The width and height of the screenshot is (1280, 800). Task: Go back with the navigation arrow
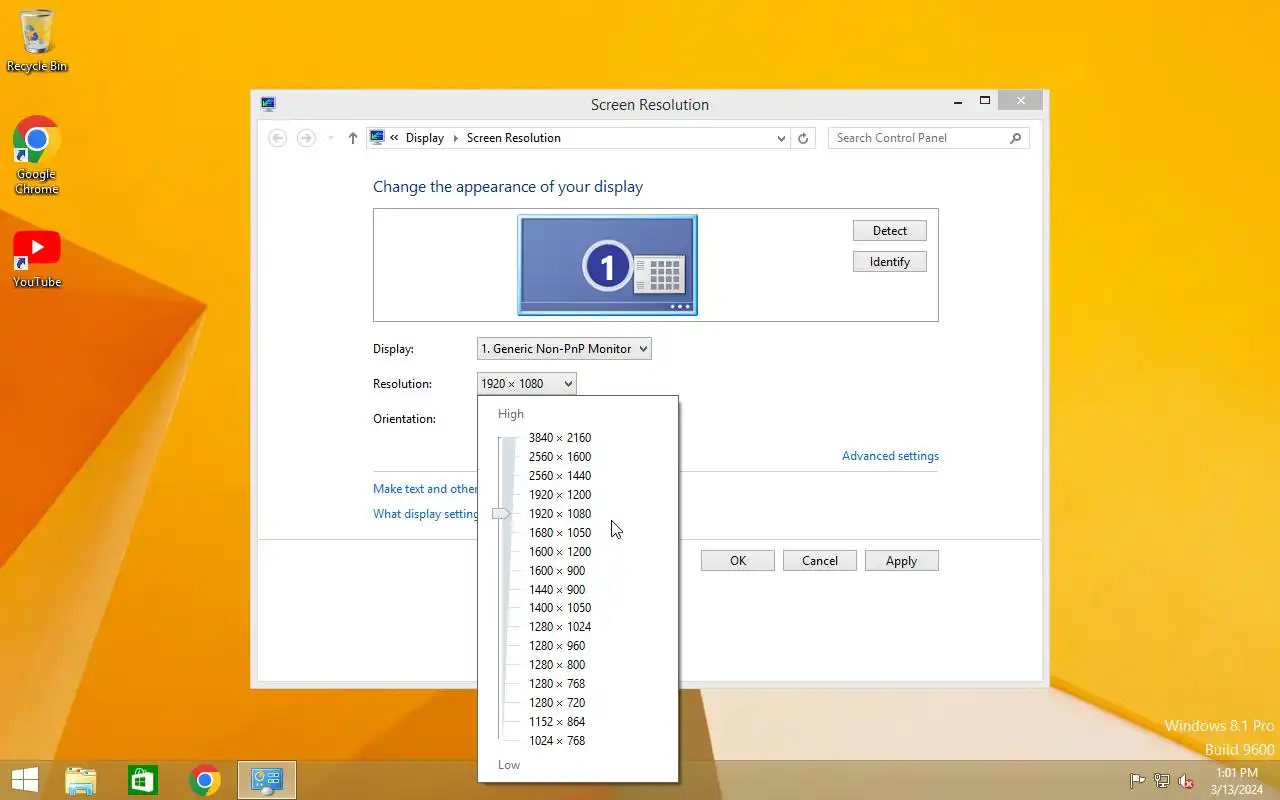point(278,138)
